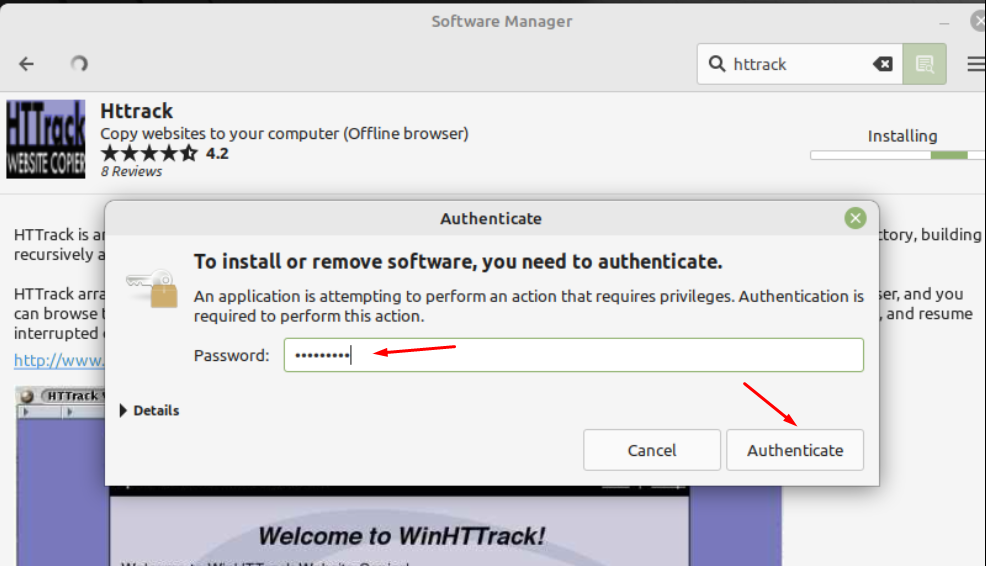The height and width of the screenshot is (566, 986).
Task: Open the search-in-descriptions green icon button
Action: coord(924,64)
